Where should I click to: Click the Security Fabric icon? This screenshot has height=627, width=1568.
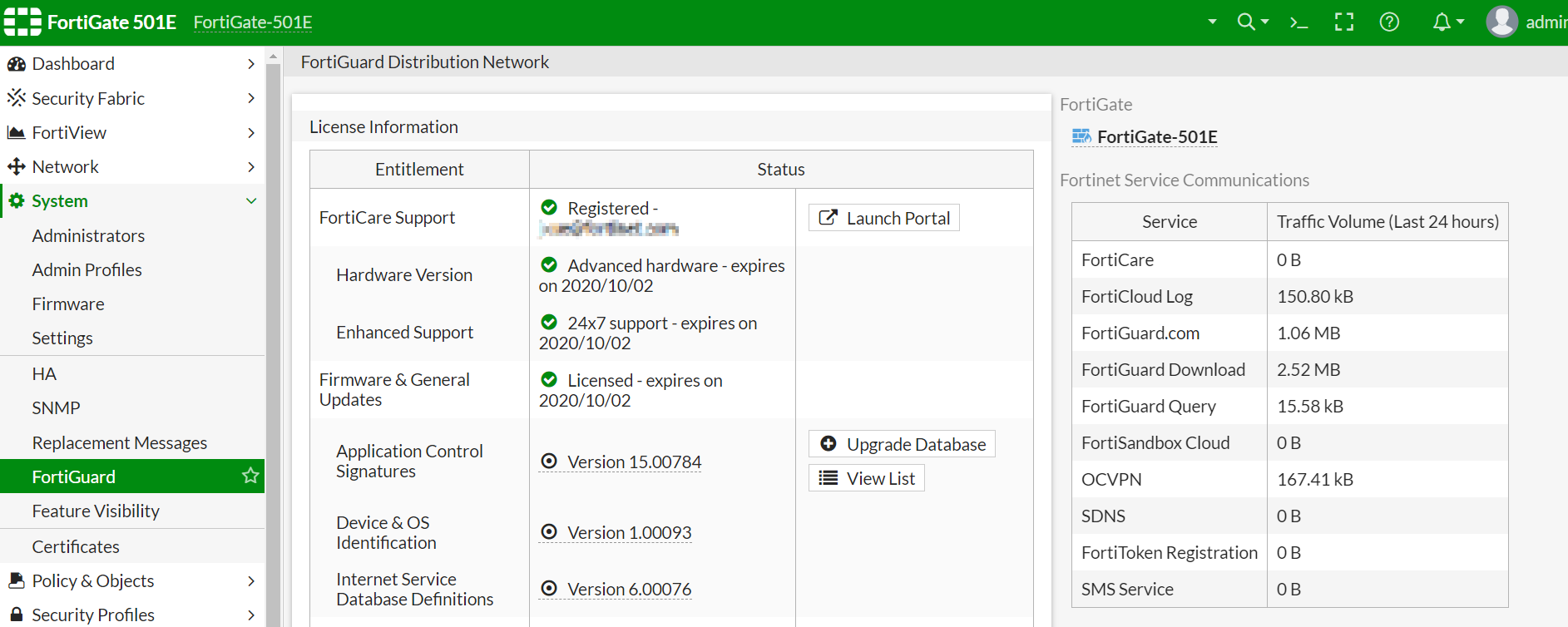17,98
